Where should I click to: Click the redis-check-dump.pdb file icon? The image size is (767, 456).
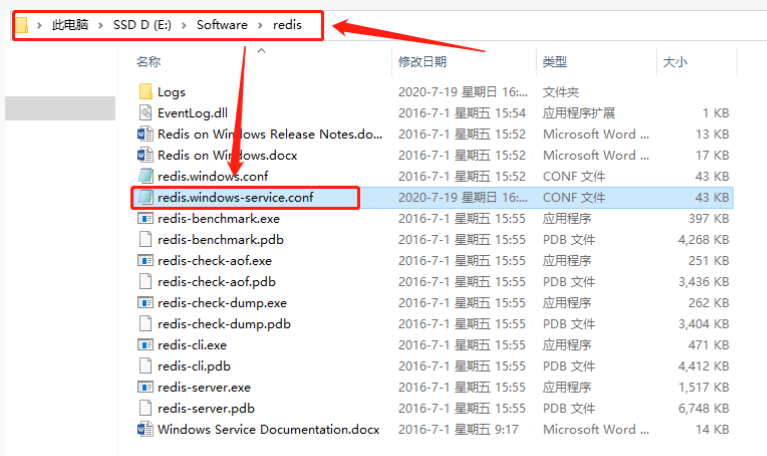(x=145, y=323)
